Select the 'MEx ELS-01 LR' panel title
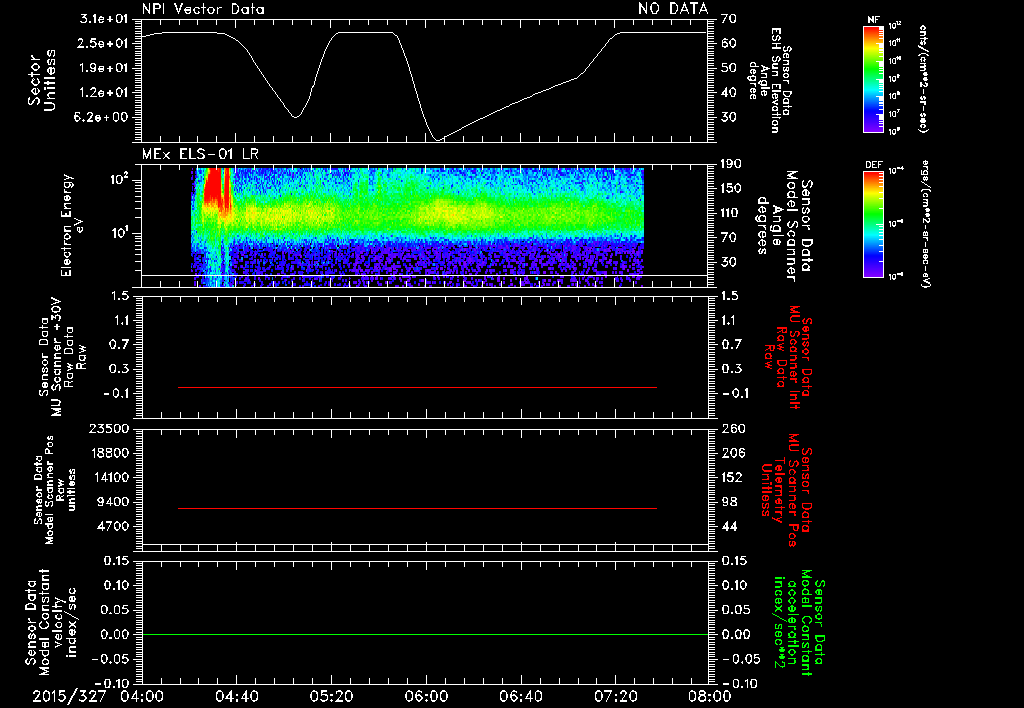The width and height of the screenshot is (1024, 708). (200, 154)
